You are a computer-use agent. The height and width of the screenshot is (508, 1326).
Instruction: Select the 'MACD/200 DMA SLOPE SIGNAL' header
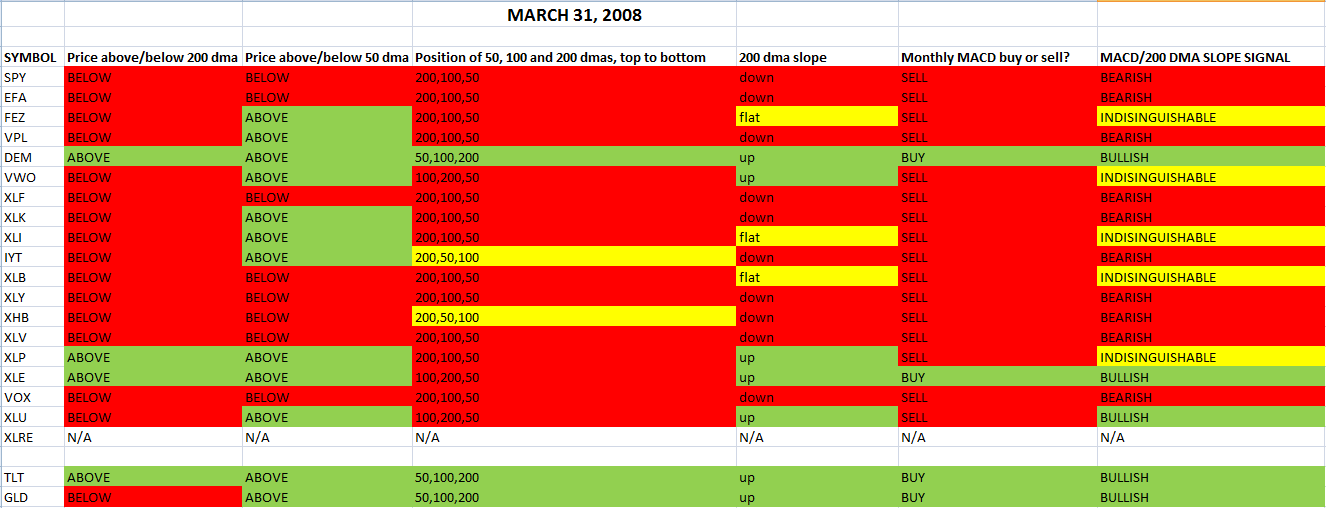[1210, 58]
